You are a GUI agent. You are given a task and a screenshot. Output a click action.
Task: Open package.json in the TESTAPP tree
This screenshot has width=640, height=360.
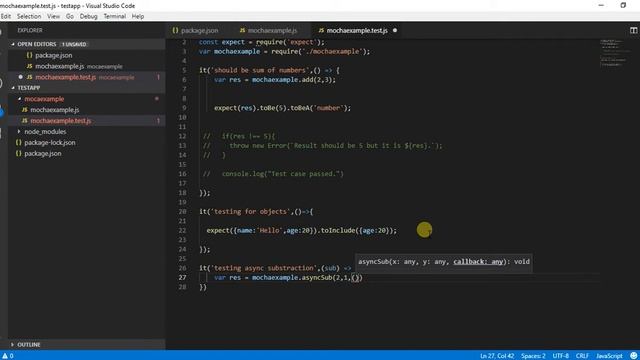43,153
